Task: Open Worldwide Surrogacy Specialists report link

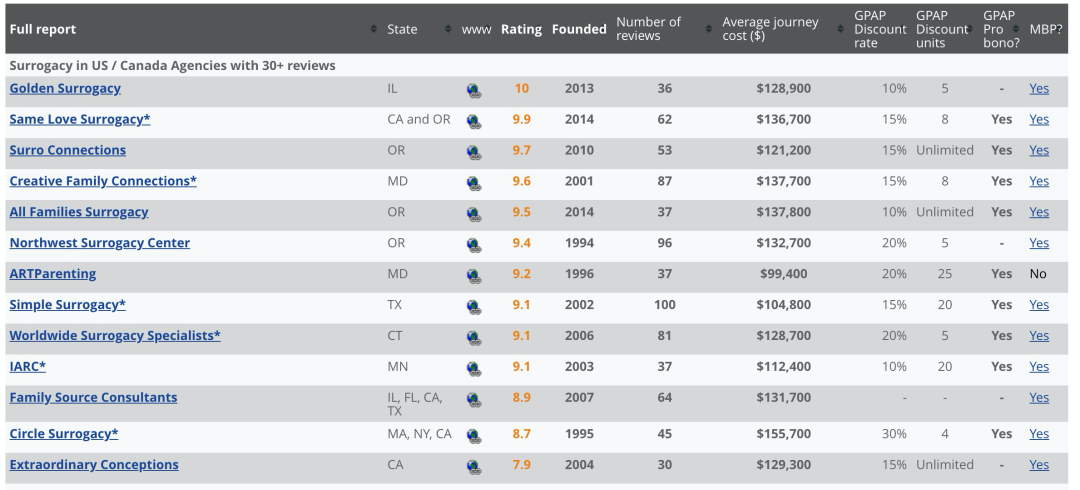Action: [115, 335]
